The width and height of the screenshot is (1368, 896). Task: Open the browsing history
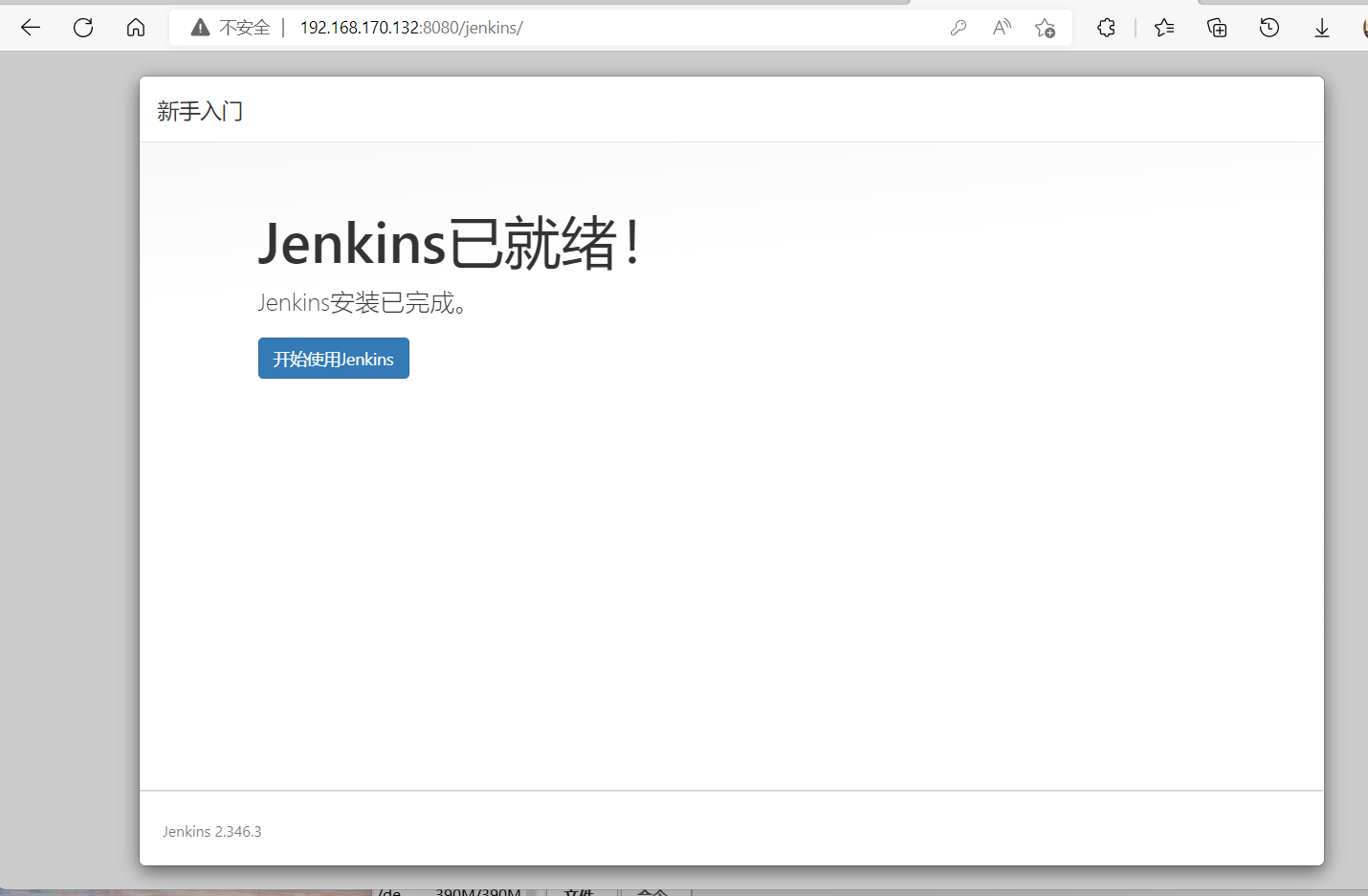coord(1269,28)
